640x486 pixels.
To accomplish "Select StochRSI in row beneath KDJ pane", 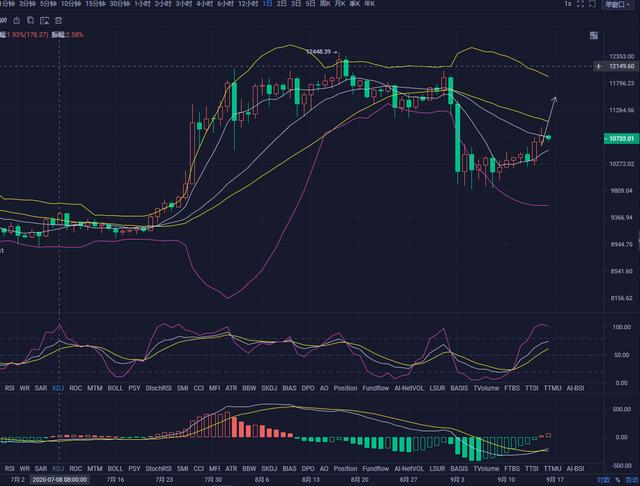I will (x=158, y=388).
